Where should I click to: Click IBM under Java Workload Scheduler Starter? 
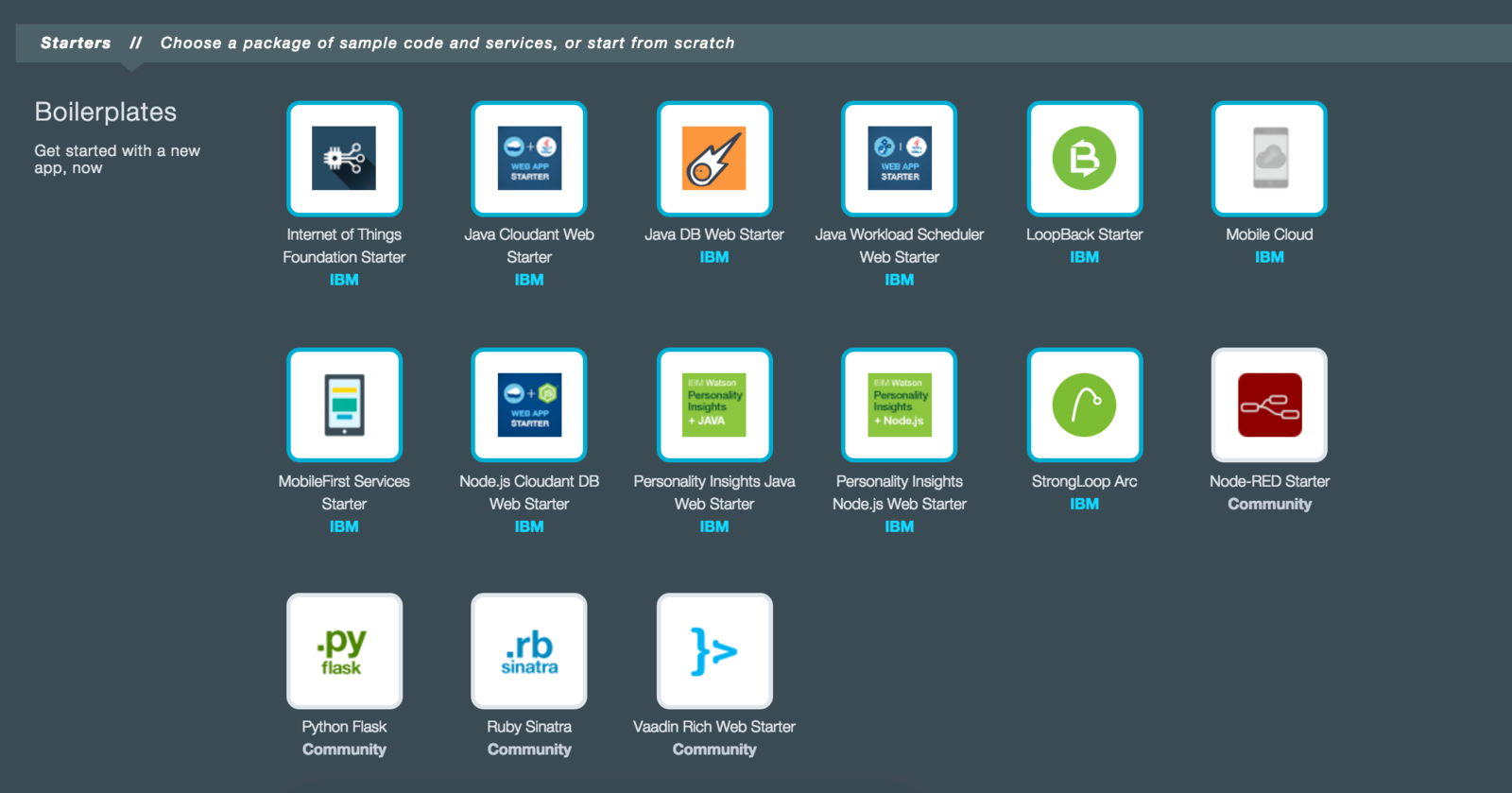900,280
